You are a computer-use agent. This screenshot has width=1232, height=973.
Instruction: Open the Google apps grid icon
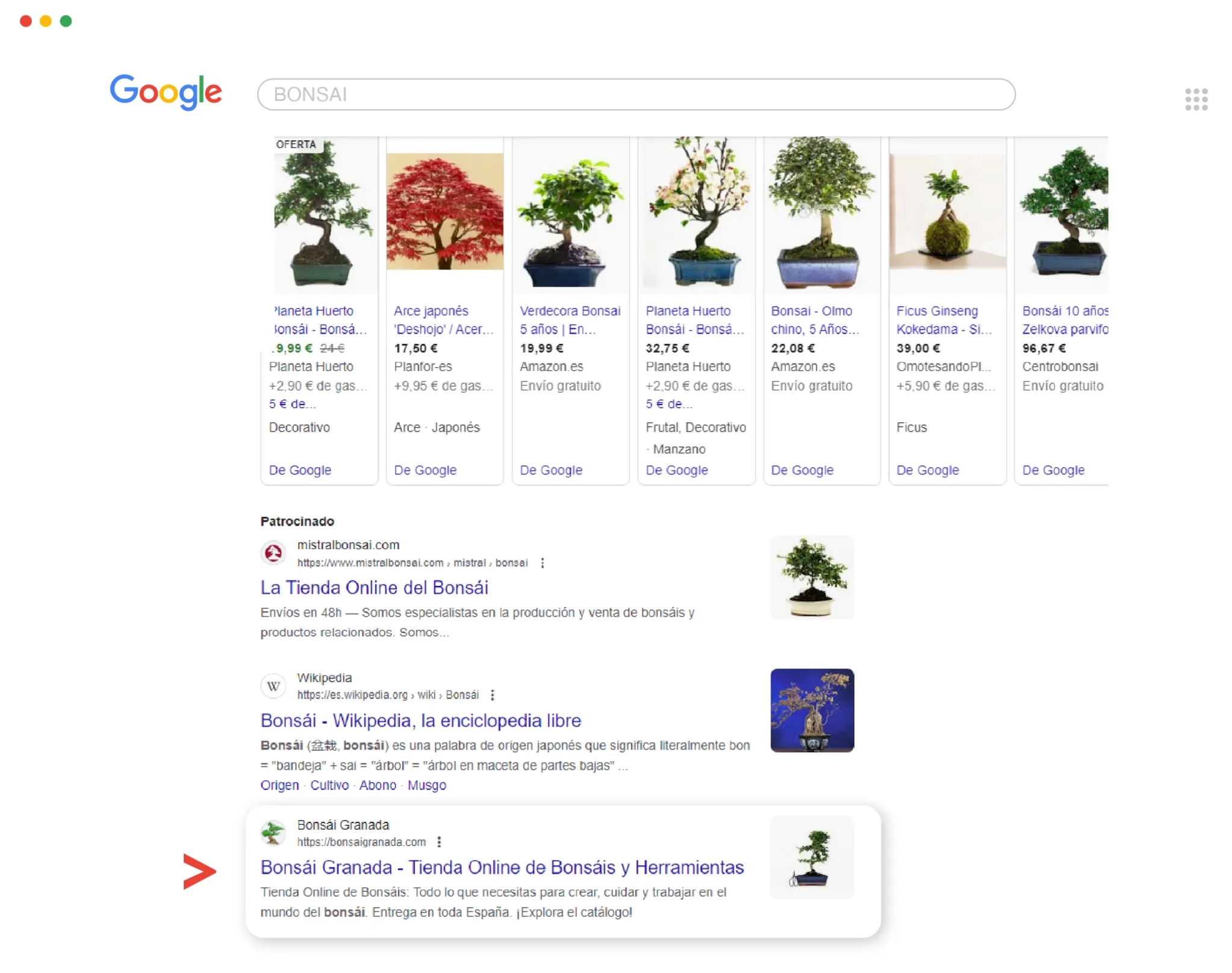click(x=1196, y=99)
